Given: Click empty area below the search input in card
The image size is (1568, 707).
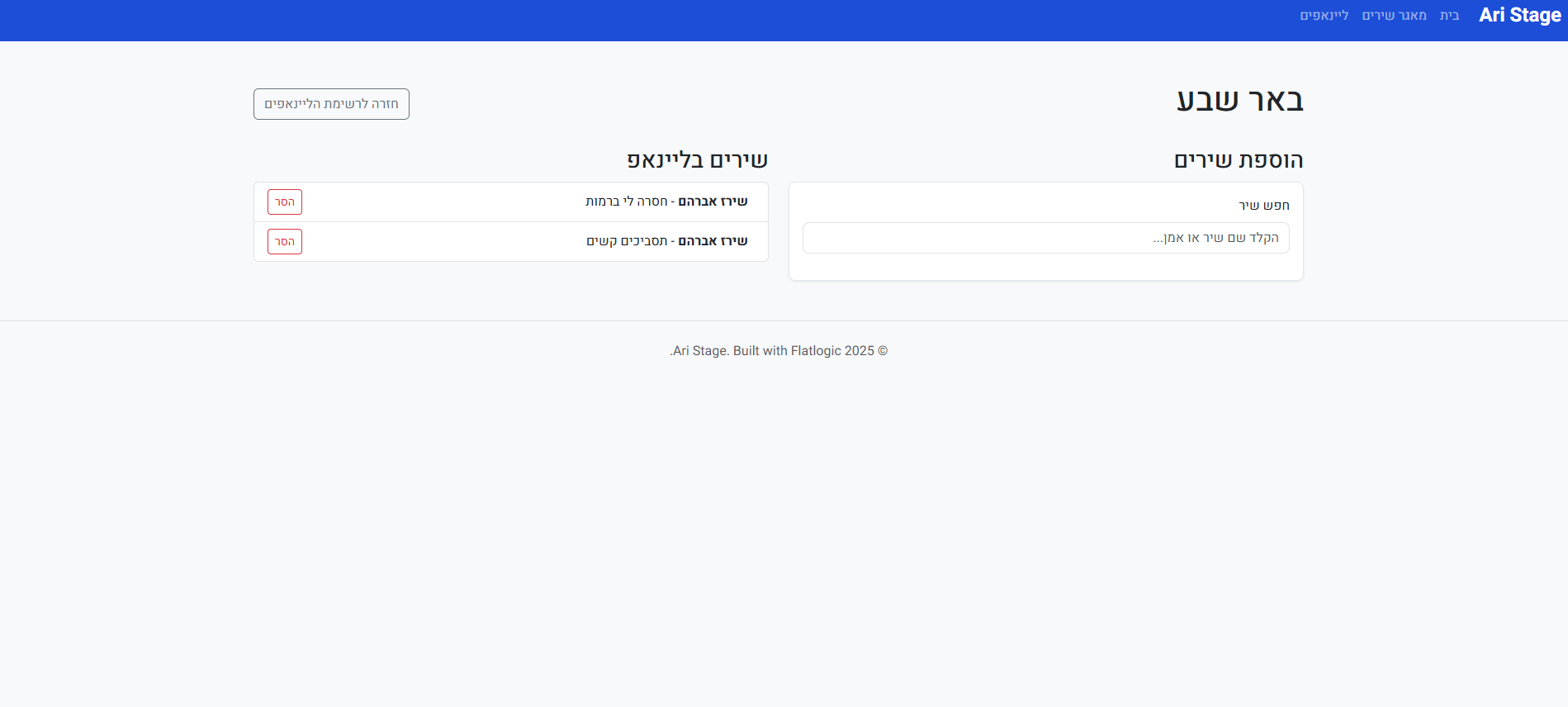Looking at the screenshot, I should click(1045, 267).
